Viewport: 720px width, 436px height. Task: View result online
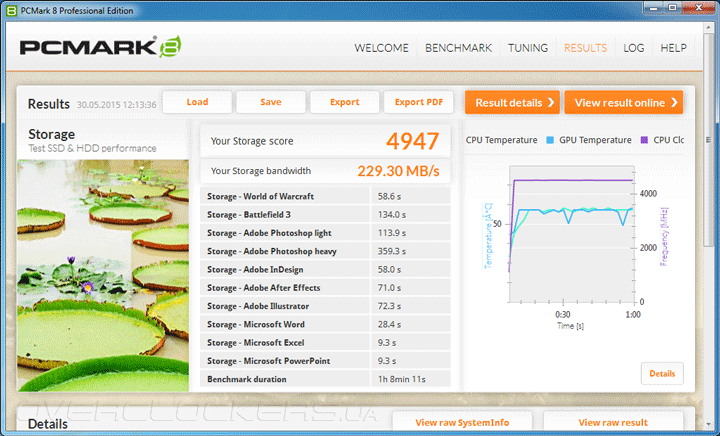point(624,102)
